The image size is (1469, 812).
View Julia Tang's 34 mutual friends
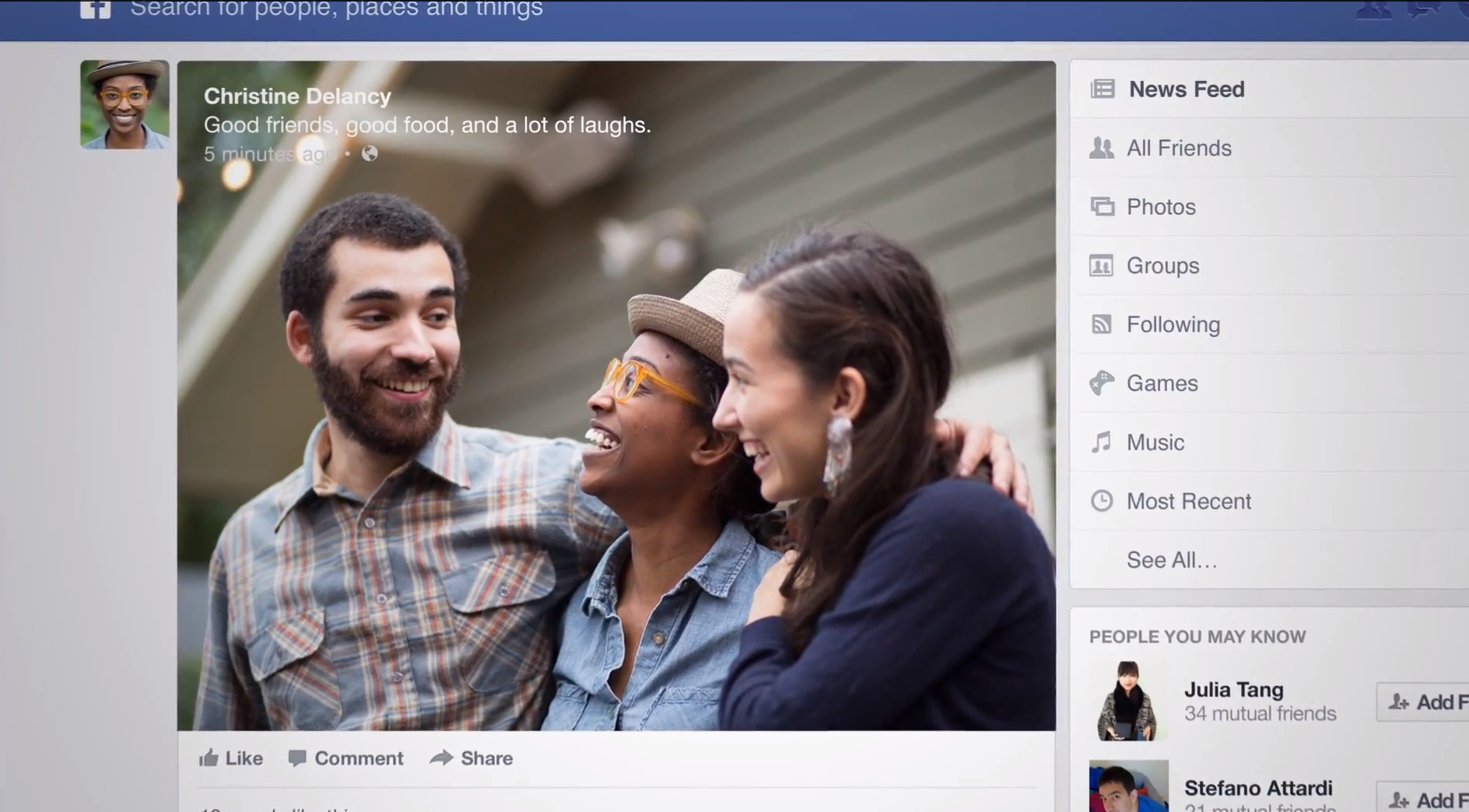pos(1260,714)
